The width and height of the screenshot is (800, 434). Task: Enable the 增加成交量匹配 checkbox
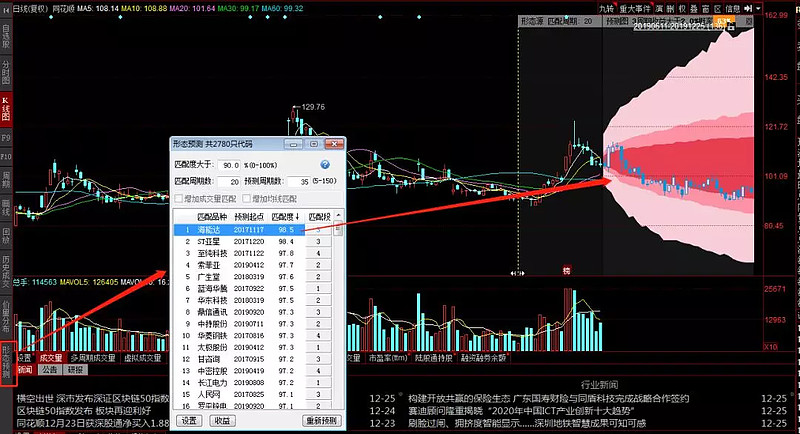(179, 198)
